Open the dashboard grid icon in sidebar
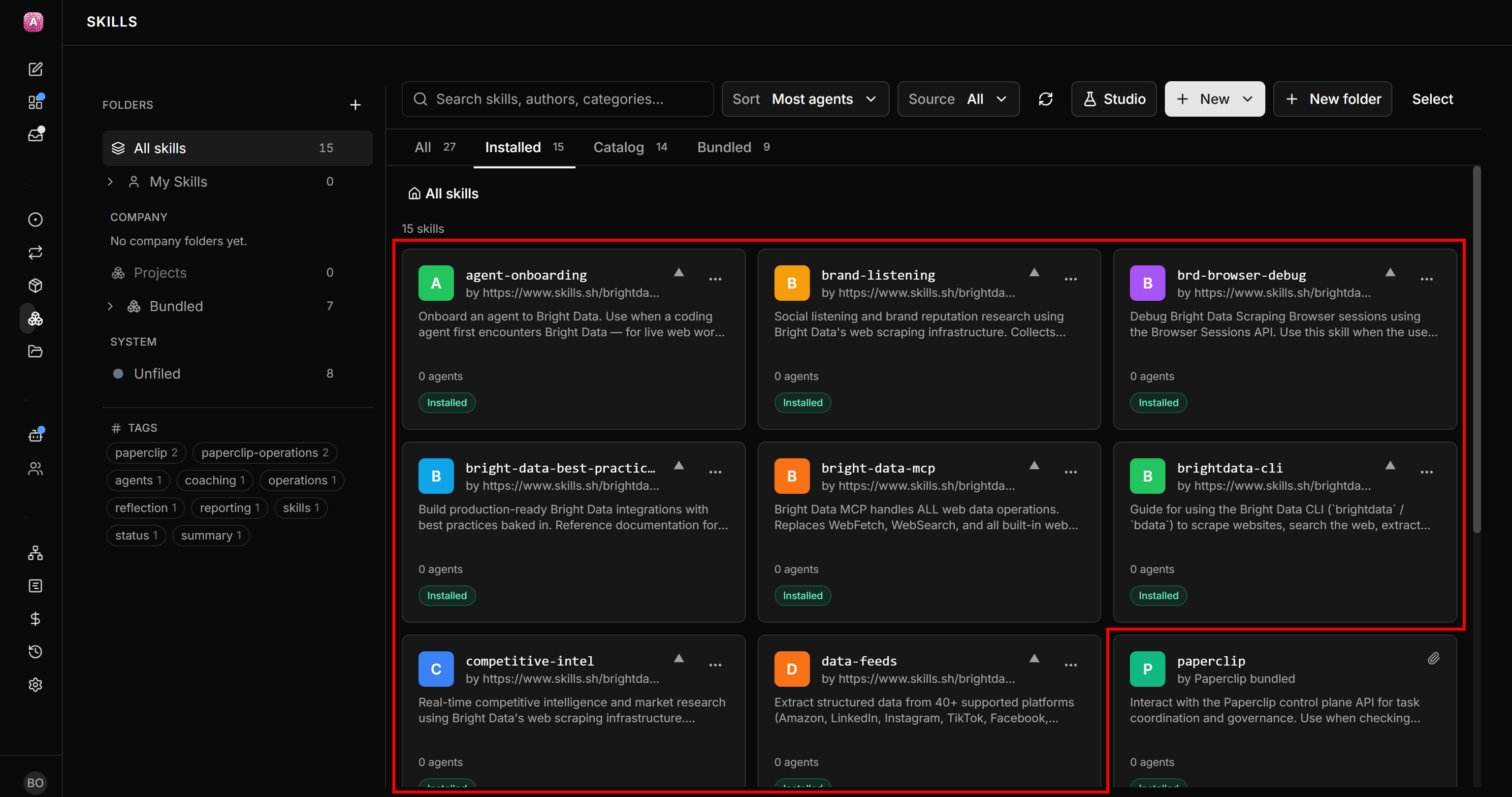Screen dimensions: 1512x797 [x=35, y=102]
